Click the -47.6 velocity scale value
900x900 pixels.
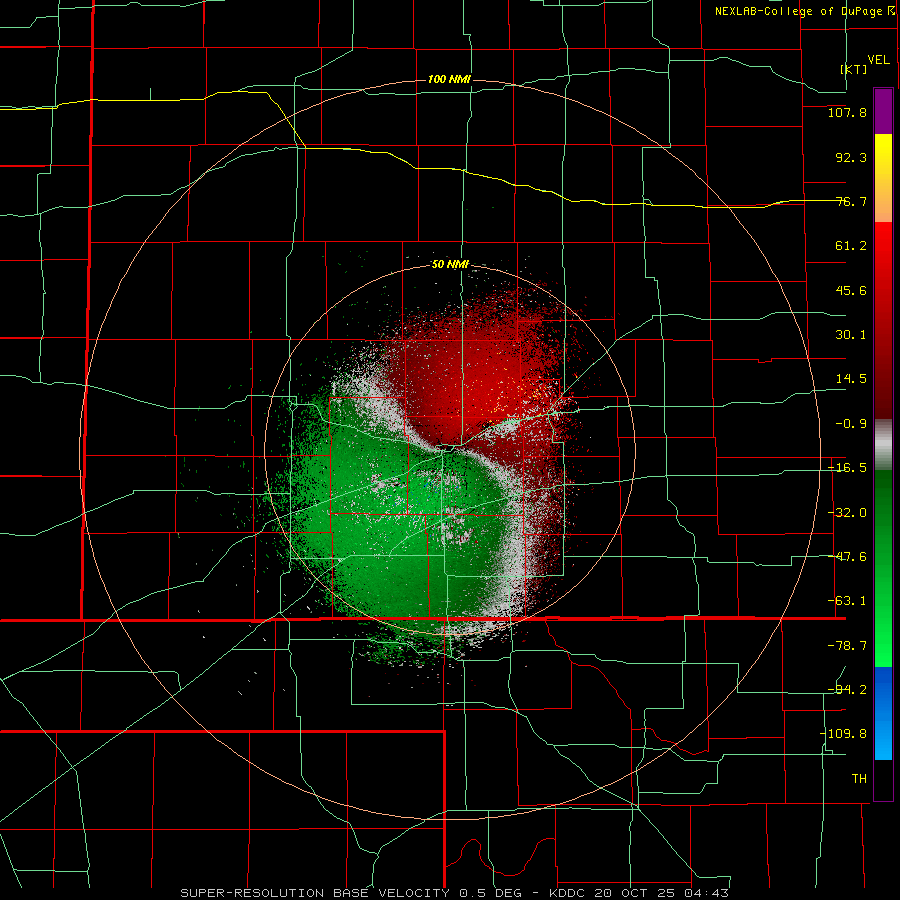point(847,557)
